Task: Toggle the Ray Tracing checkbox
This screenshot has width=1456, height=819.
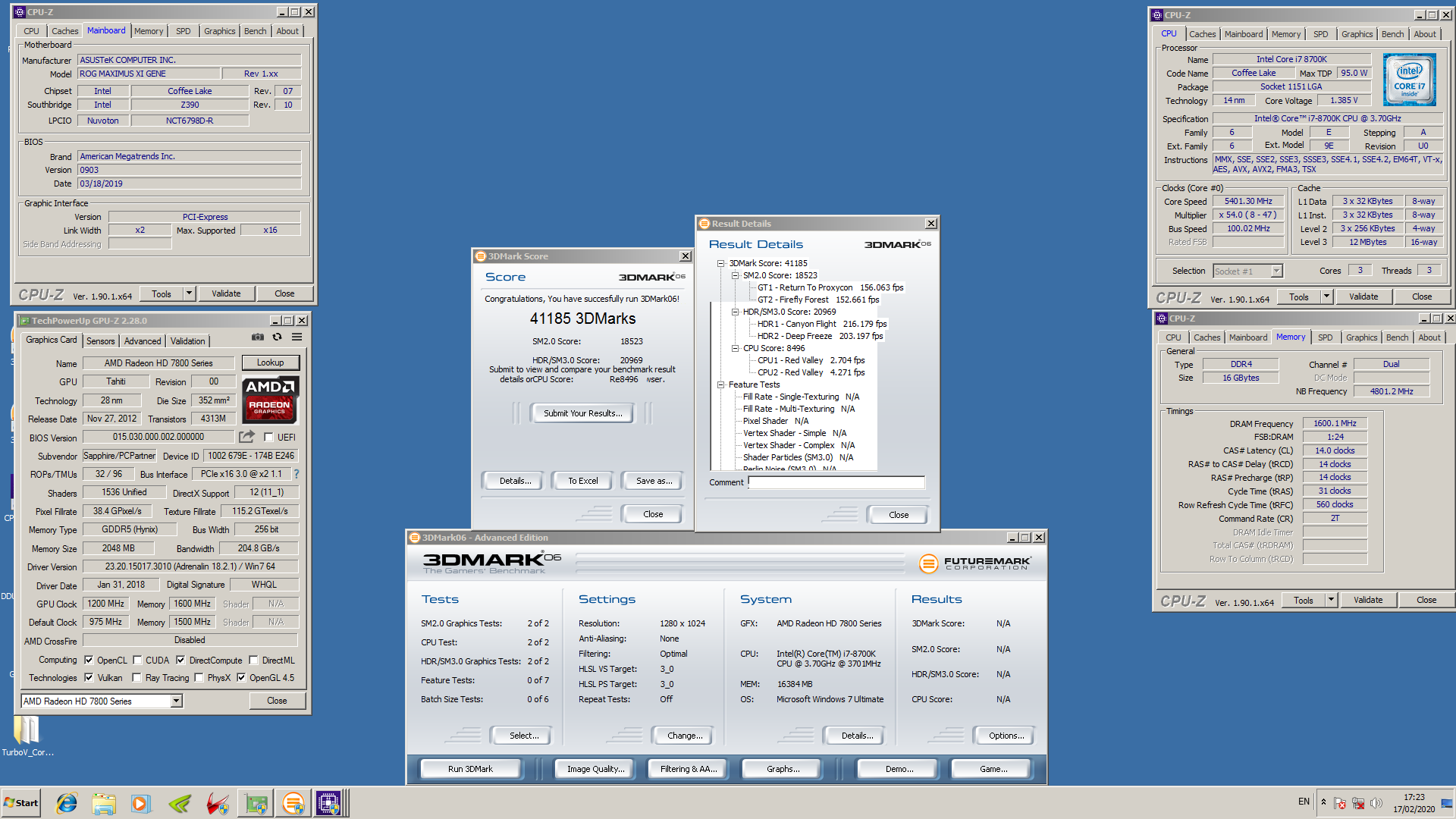Action: click(x=136, y=678)
